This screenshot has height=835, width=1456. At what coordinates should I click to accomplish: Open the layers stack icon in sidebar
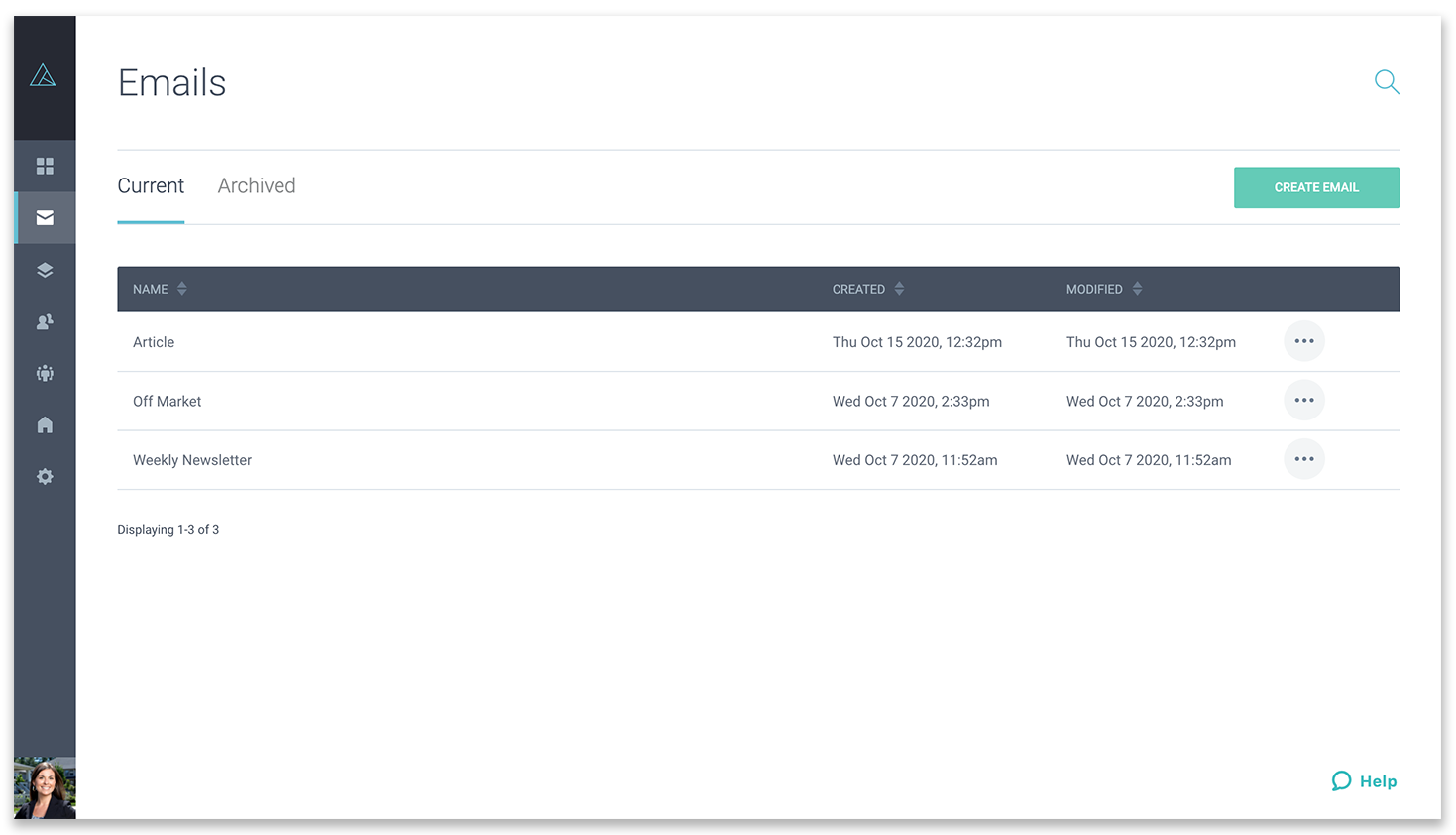point(45,270)
